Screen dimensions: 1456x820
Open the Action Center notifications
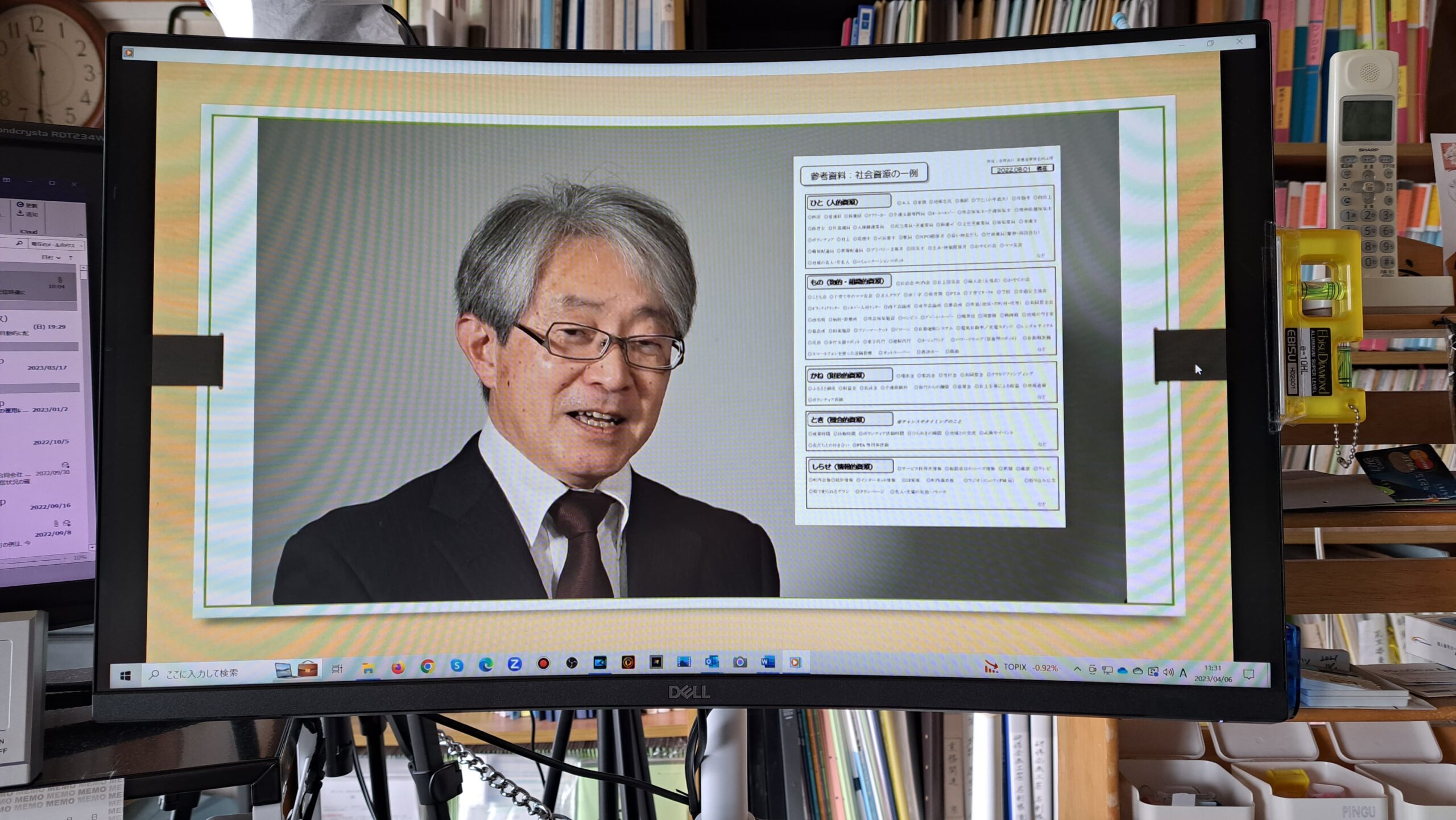tap(1249, 675)
